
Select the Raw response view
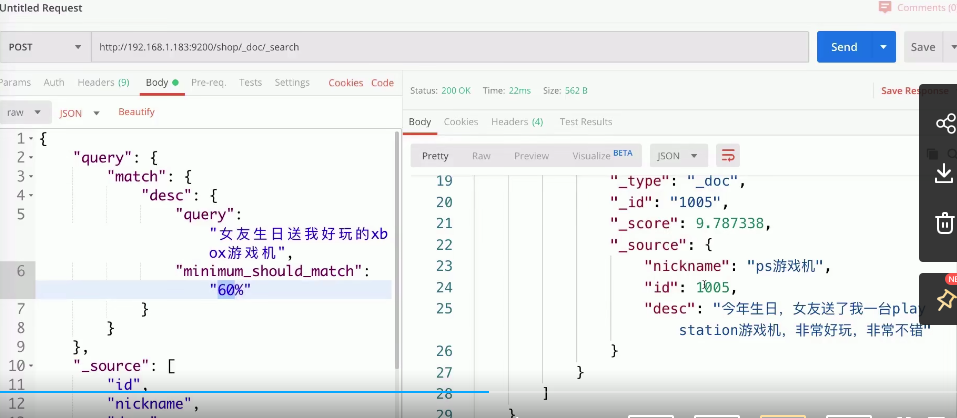(x=481, y=156)
